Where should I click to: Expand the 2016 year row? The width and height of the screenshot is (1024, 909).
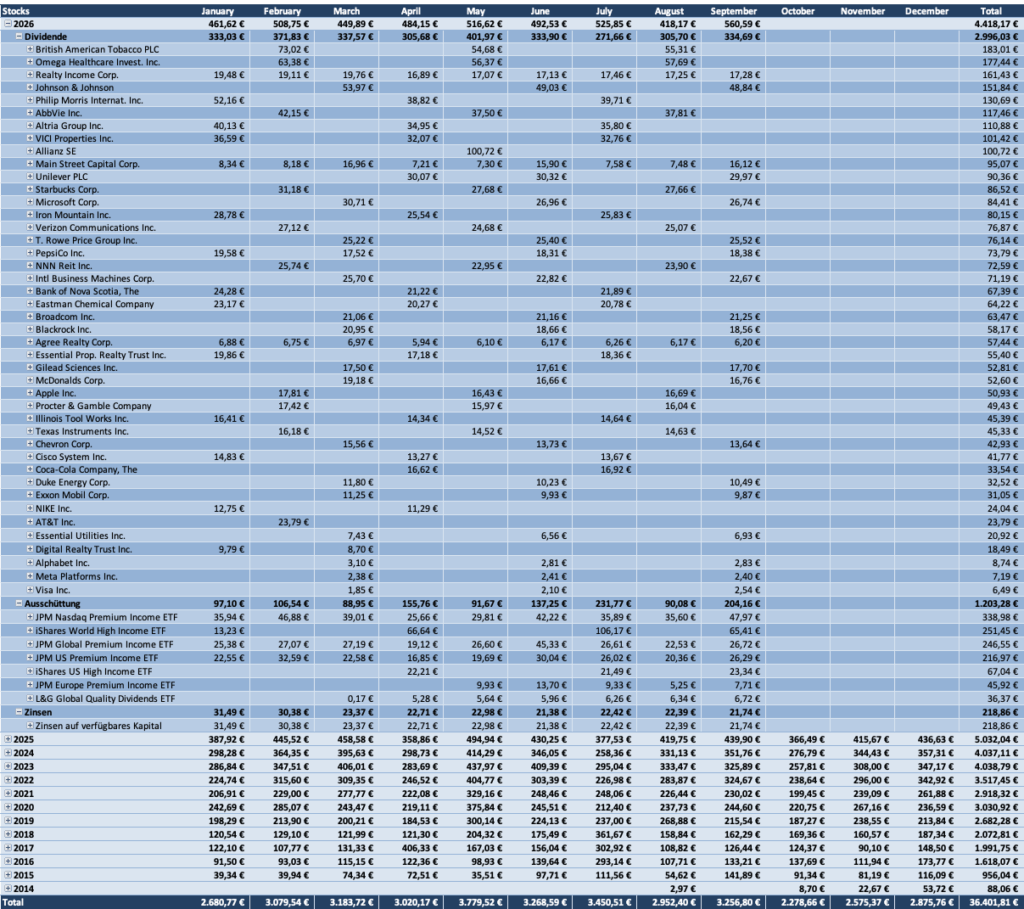coord(8,861)
